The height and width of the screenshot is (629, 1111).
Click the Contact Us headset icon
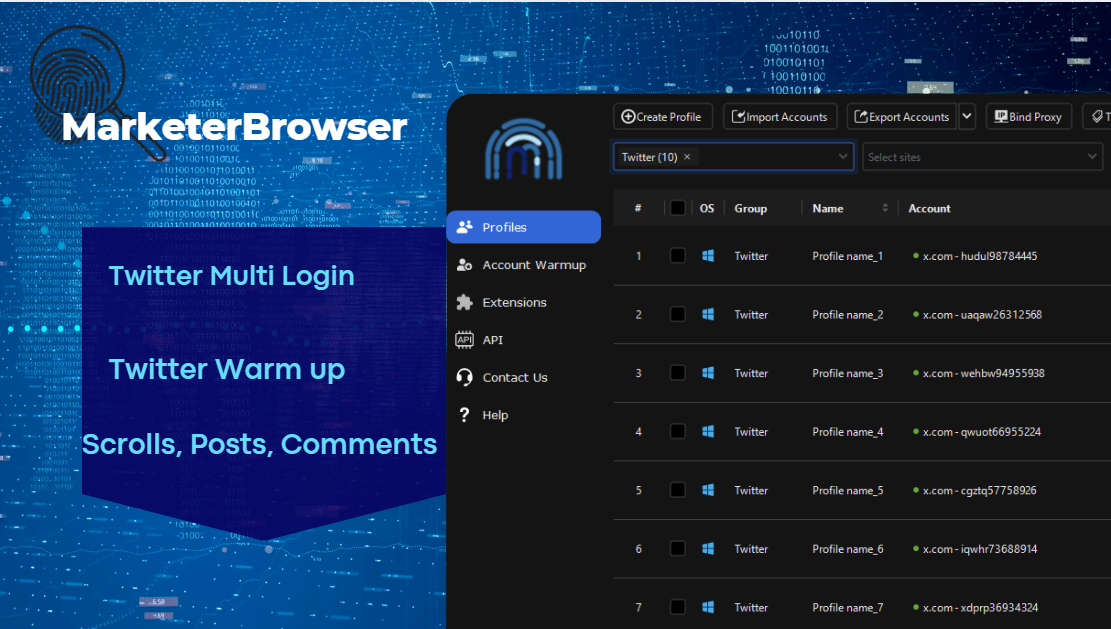click(x=464, y=377)
